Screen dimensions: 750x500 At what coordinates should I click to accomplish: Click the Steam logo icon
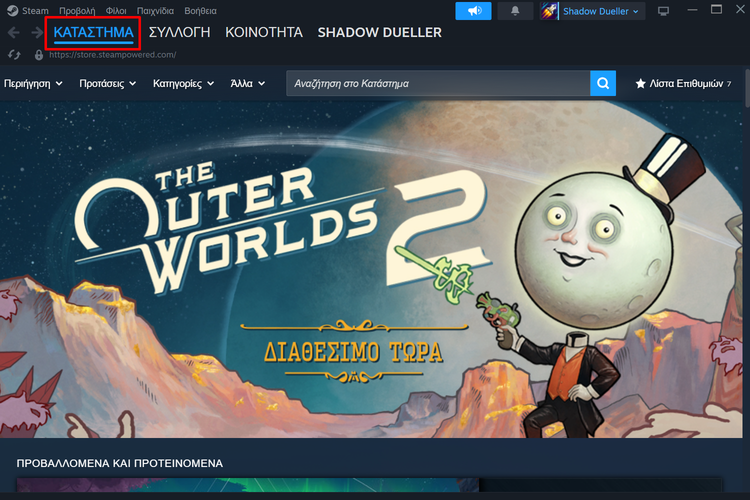pos(13,11)
